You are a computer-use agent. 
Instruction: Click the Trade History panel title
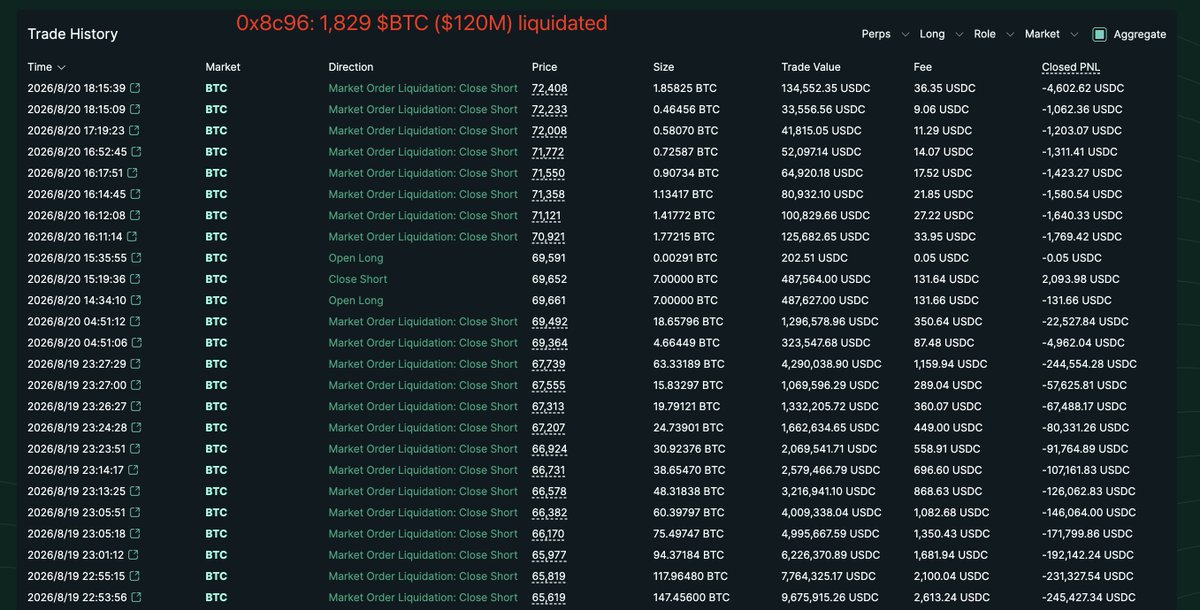point(72,34)
